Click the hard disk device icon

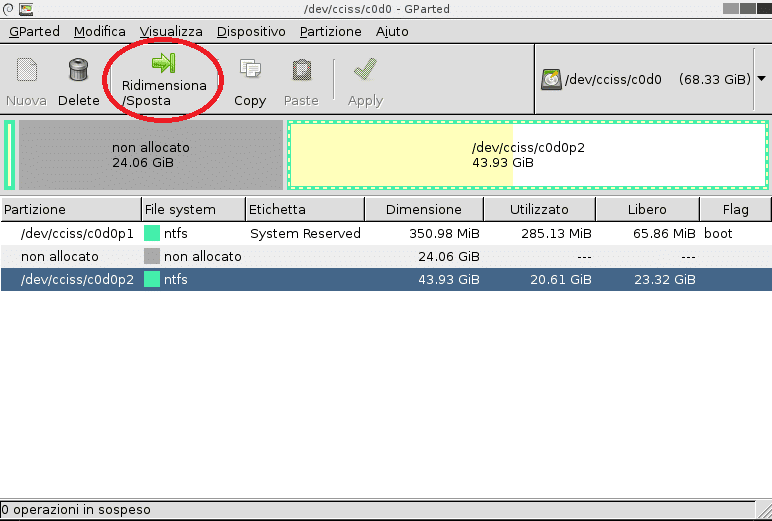(x=551, y=79)
